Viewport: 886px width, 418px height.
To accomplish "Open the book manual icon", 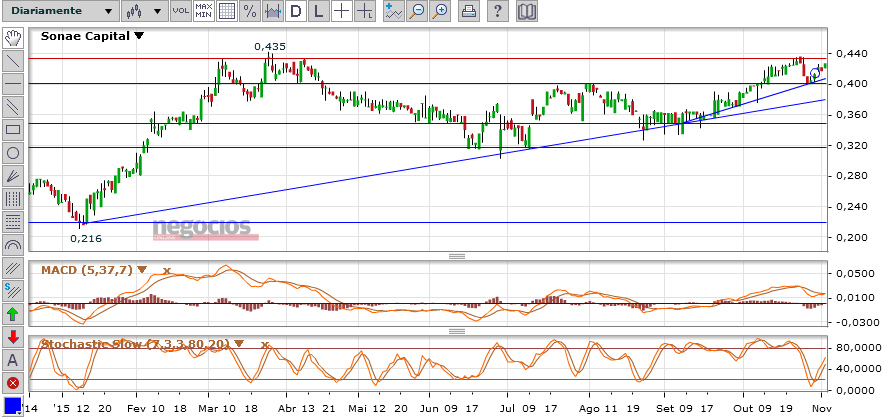I will click(x=527, y=11).
